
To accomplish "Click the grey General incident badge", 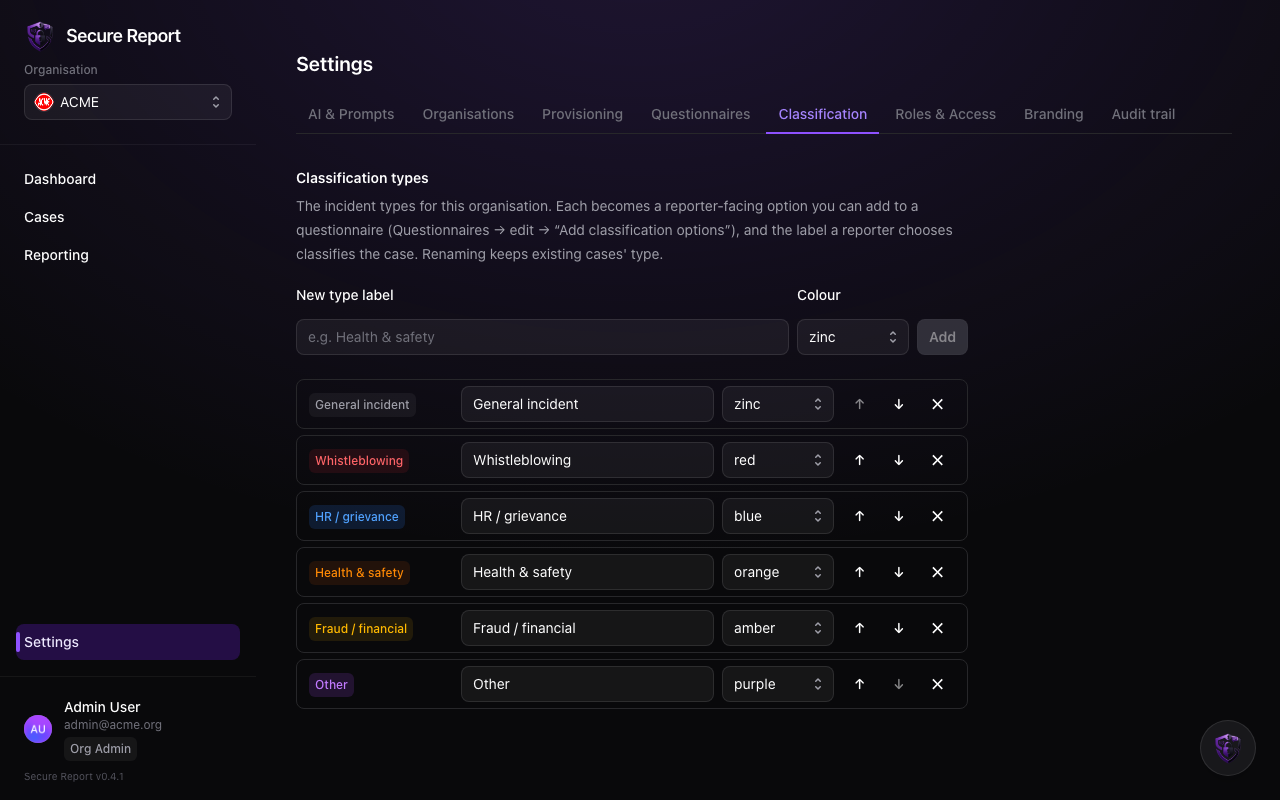I will point(362,405).
